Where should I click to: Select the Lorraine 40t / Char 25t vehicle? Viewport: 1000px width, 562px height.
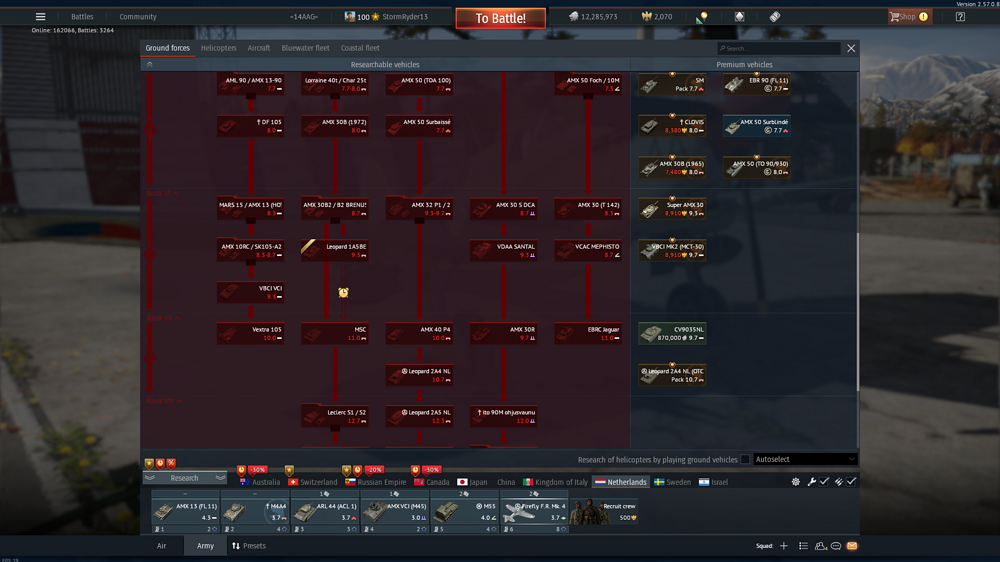[335, 84]
